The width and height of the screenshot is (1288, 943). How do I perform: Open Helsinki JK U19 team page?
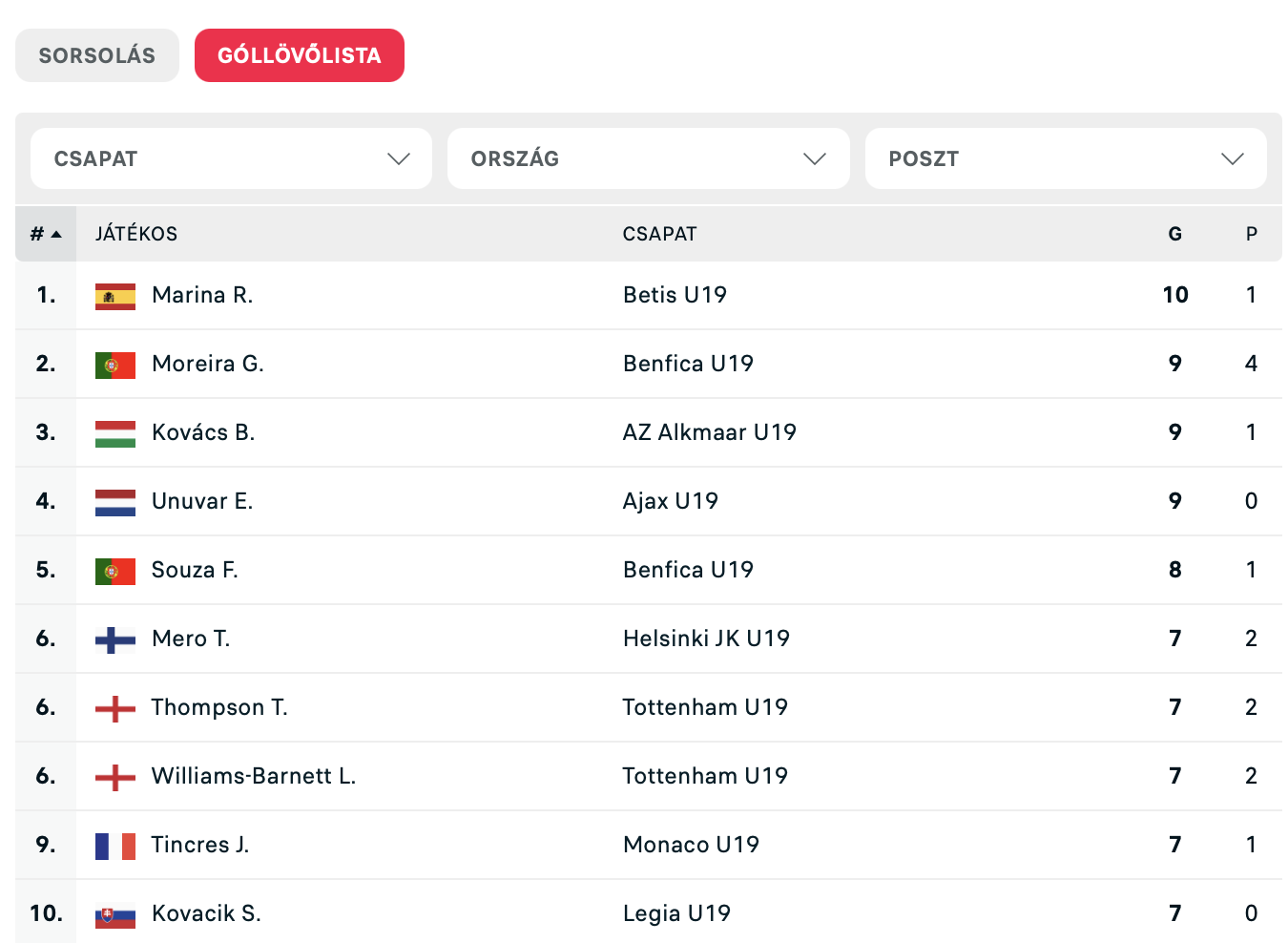[x=706, y=639]
